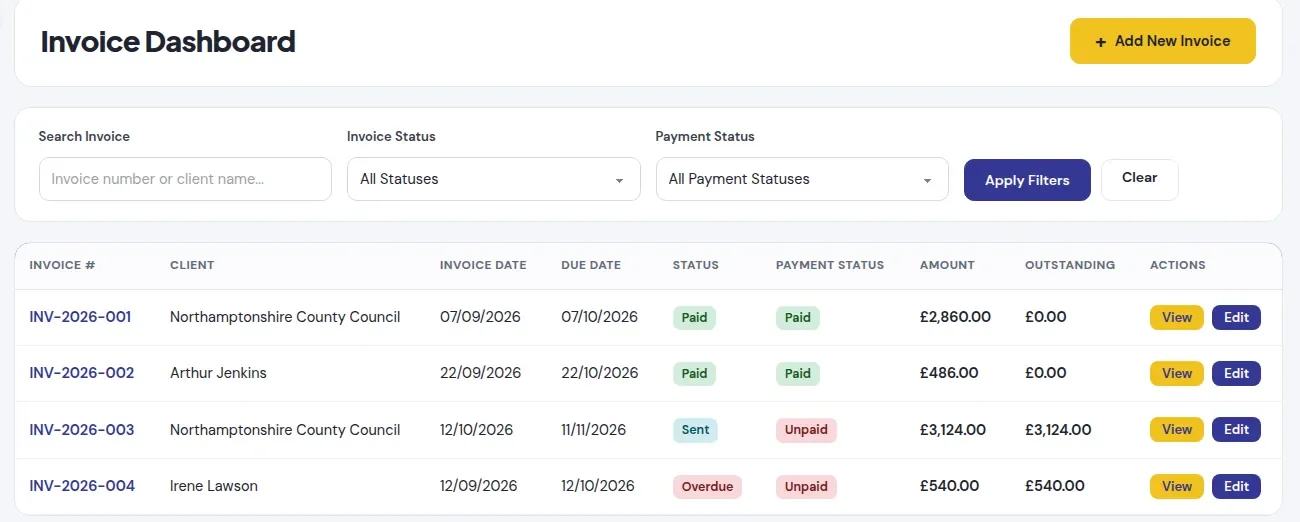Click Unpaid badge in Irene Lawson row
Screen dimensions: 1300x522
point(806,486)
